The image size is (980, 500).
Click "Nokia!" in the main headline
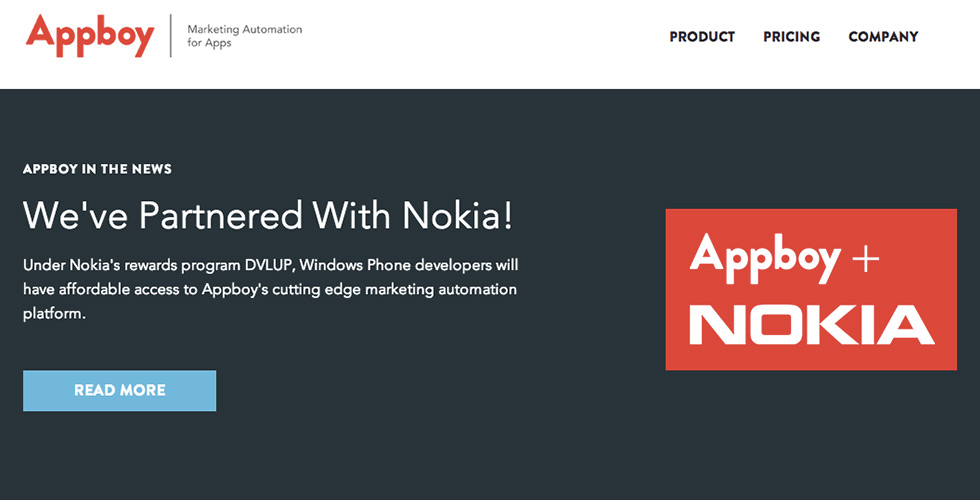pyautogui.click(x=458, y=216)
